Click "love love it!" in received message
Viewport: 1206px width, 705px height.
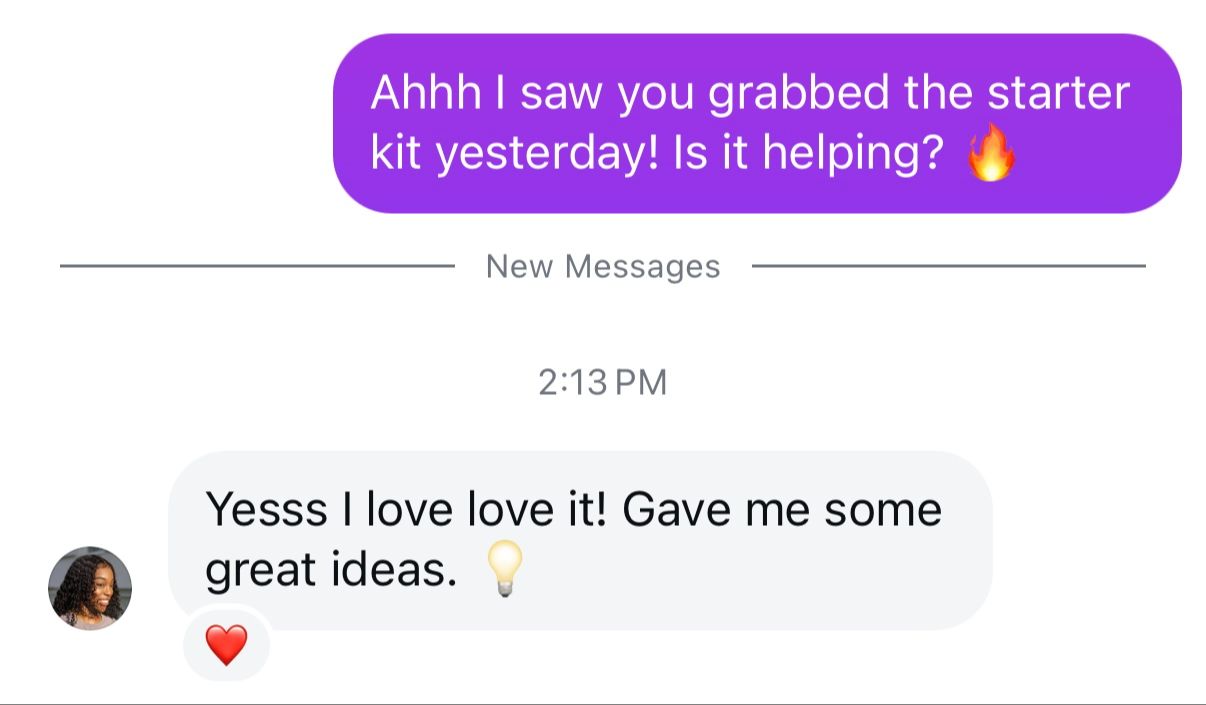pyautogui.click(x=487, y=510)
